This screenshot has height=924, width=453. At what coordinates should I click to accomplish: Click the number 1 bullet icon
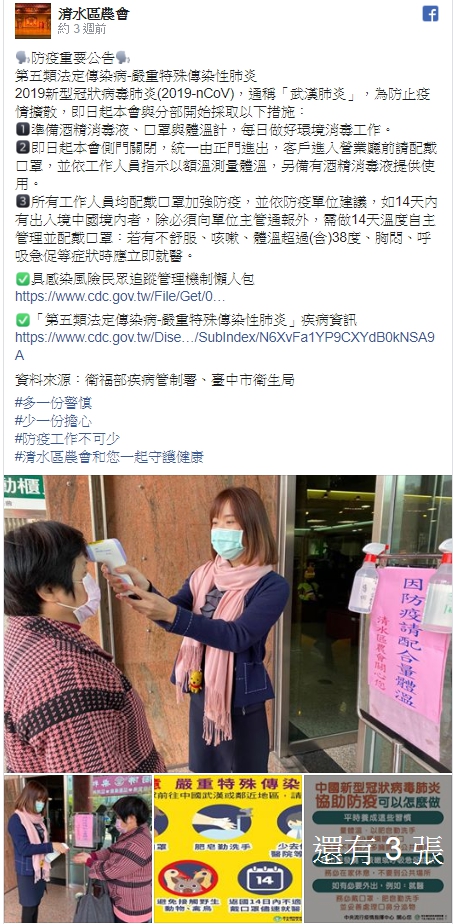click(x=22, y=129)
